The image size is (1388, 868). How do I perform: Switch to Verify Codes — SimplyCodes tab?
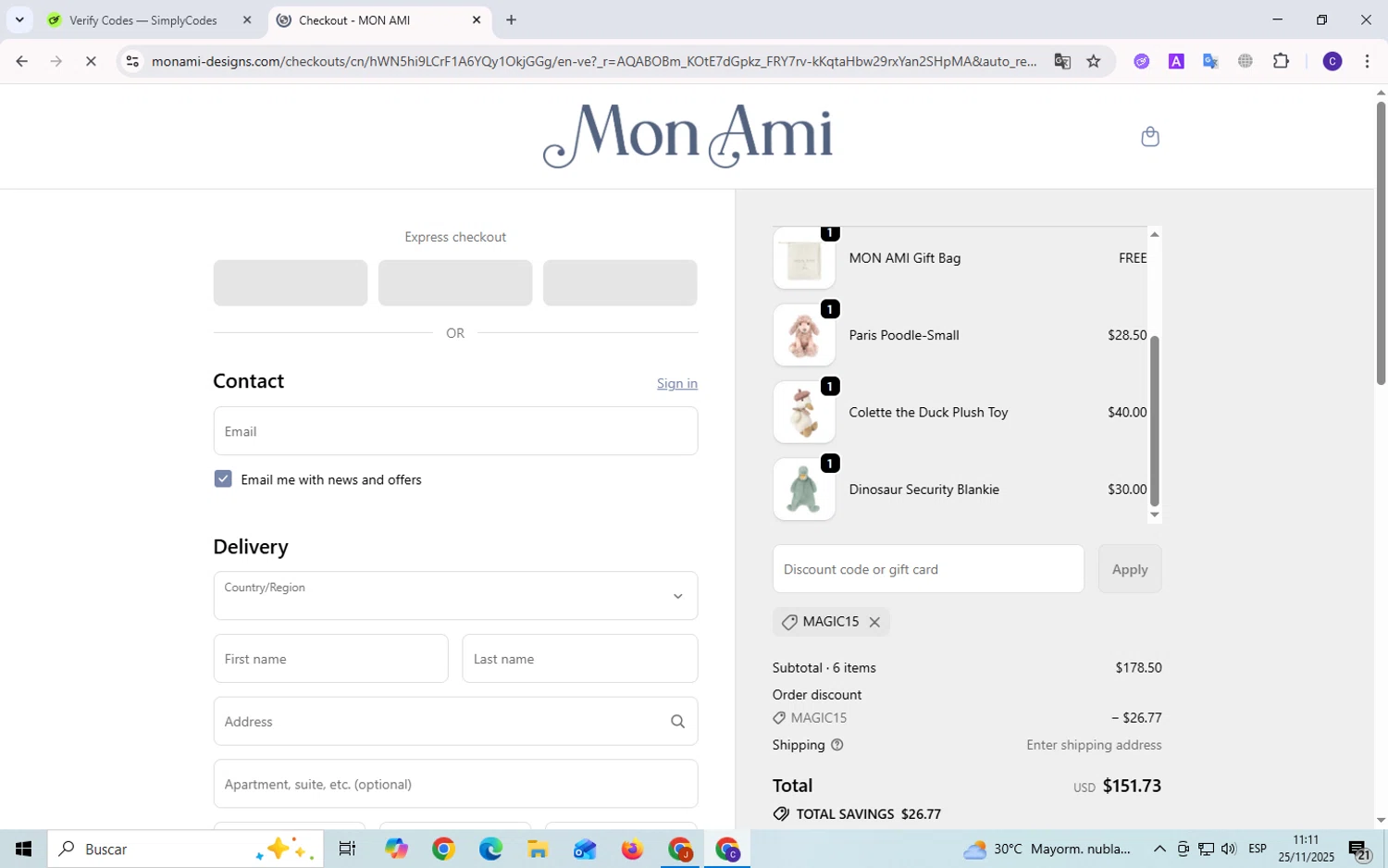143,19
